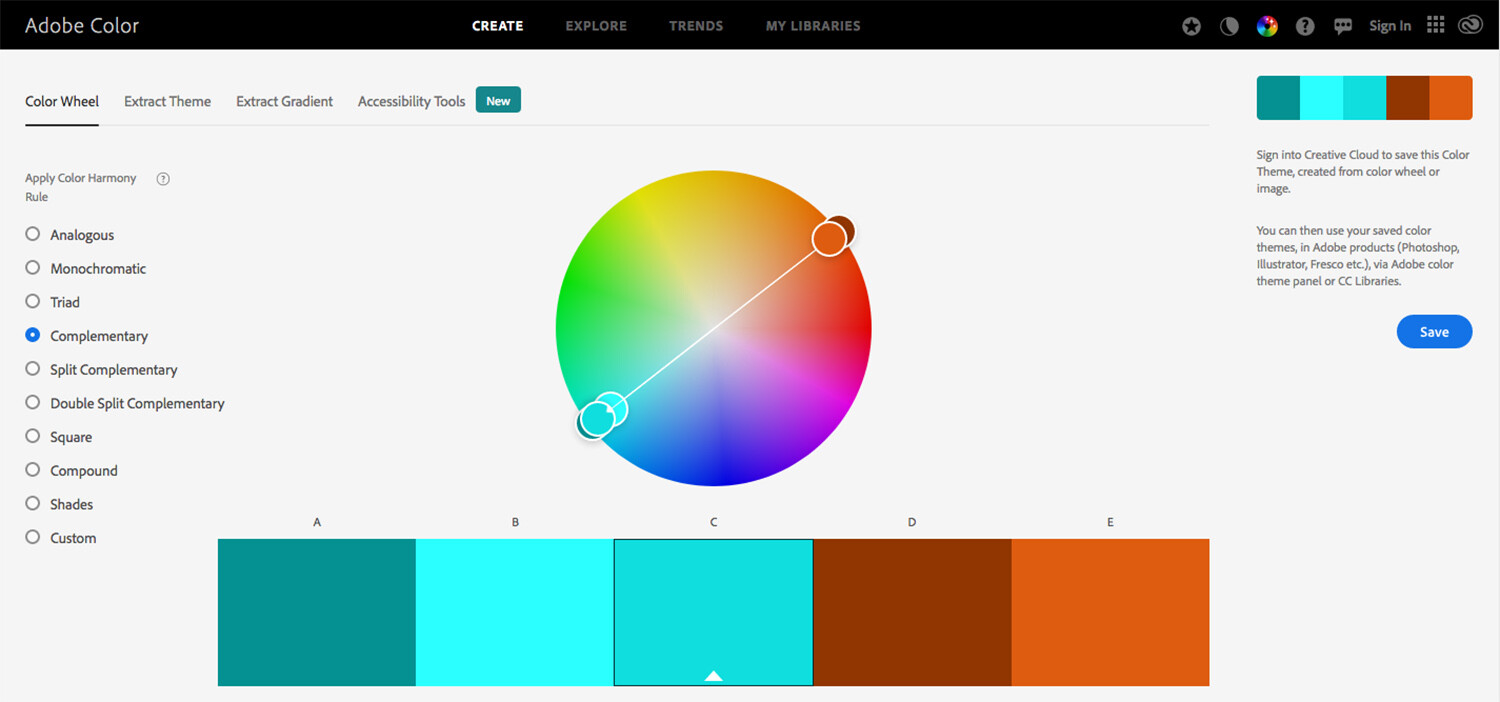This screenshot has width=1500, height=702.
Task: Open the Extract Gradient tab
Action: pyautogui.click(x=284, y=101)
